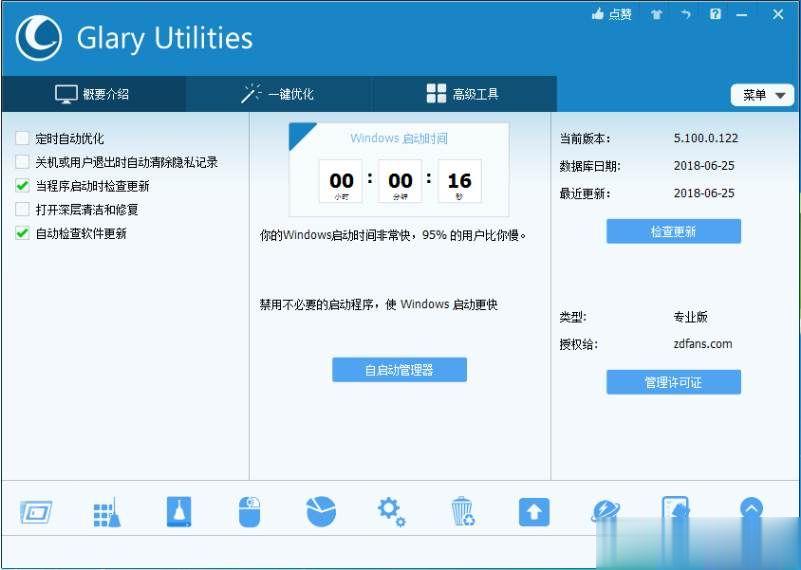Open the help question-mark icon
Viewport: 801px width, 570px height.
pyautogui.click(x=715, y=14)
